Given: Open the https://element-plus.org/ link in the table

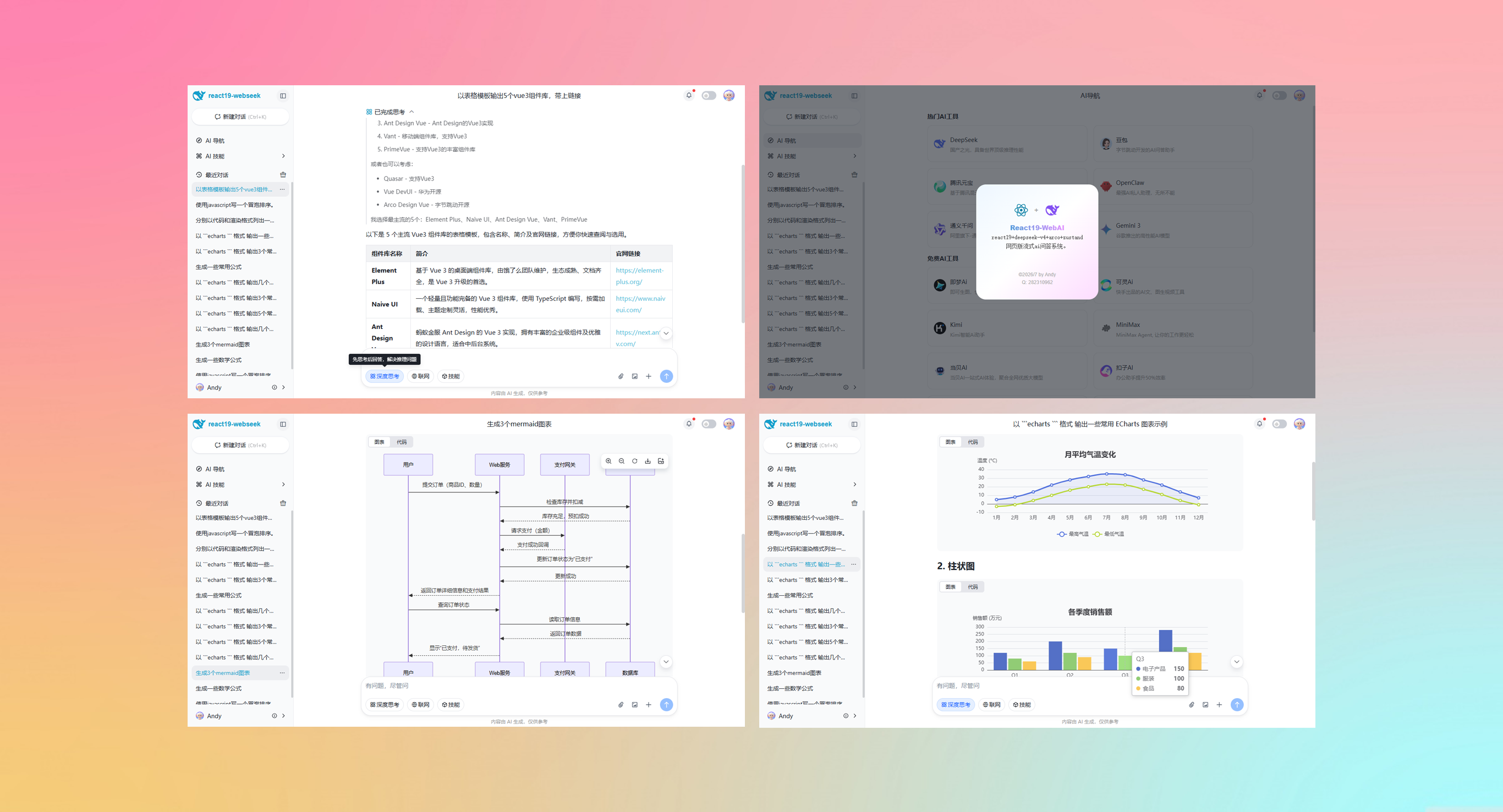Looking at the screenshot, I should pos(639,276).
